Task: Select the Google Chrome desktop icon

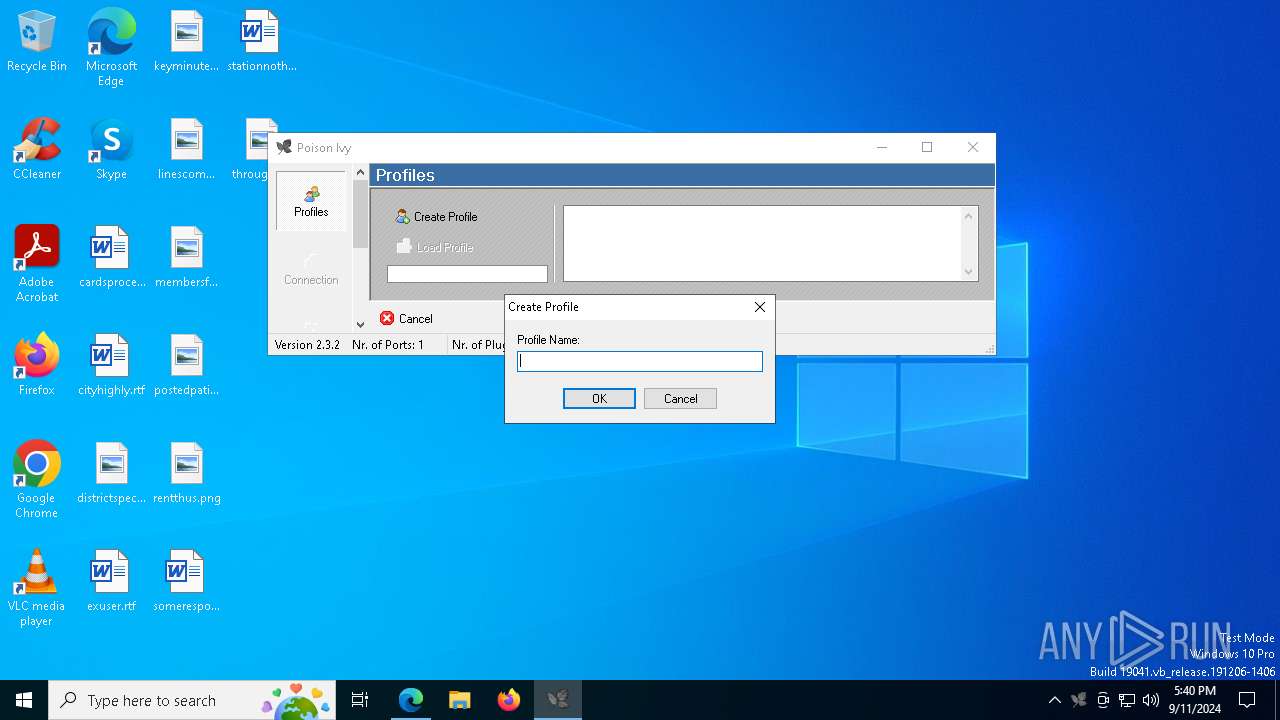Action: (37, 480)
